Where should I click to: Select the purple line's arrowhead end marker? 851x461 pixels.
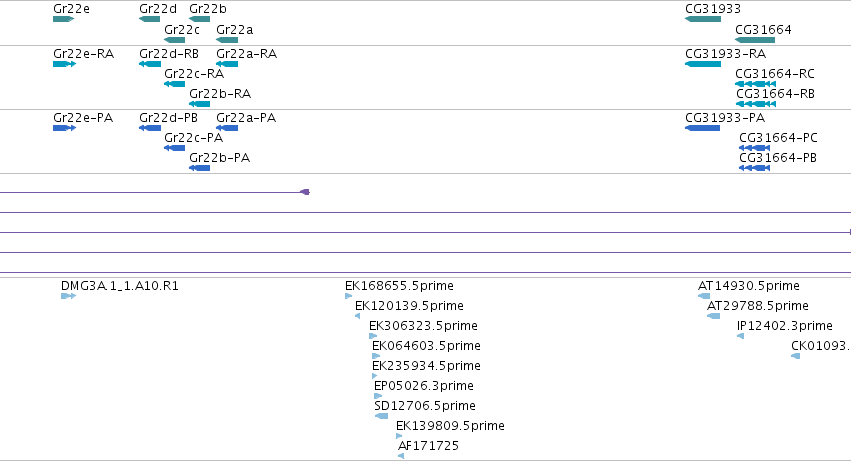coord(305,192)
